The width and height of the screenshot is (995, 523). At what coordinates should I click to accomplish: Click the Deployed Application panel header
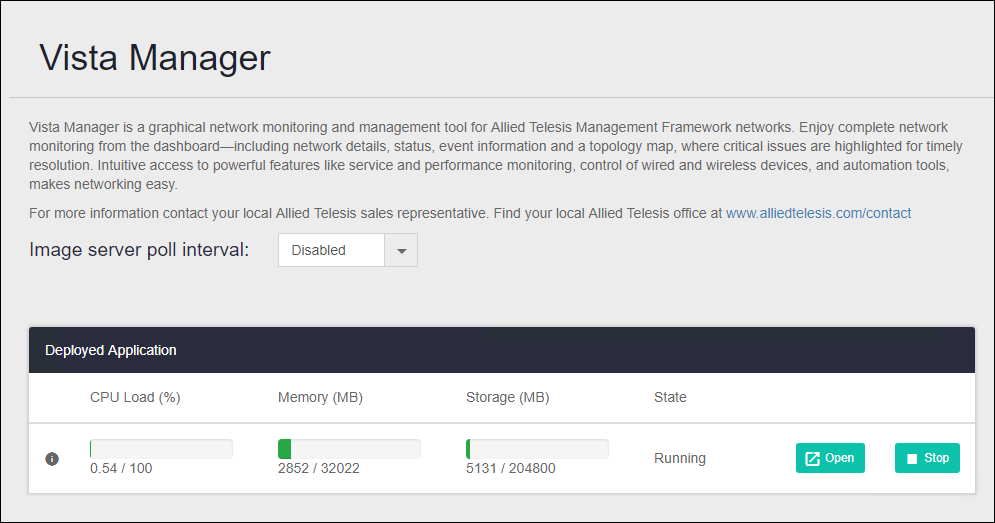pos(111,350)
